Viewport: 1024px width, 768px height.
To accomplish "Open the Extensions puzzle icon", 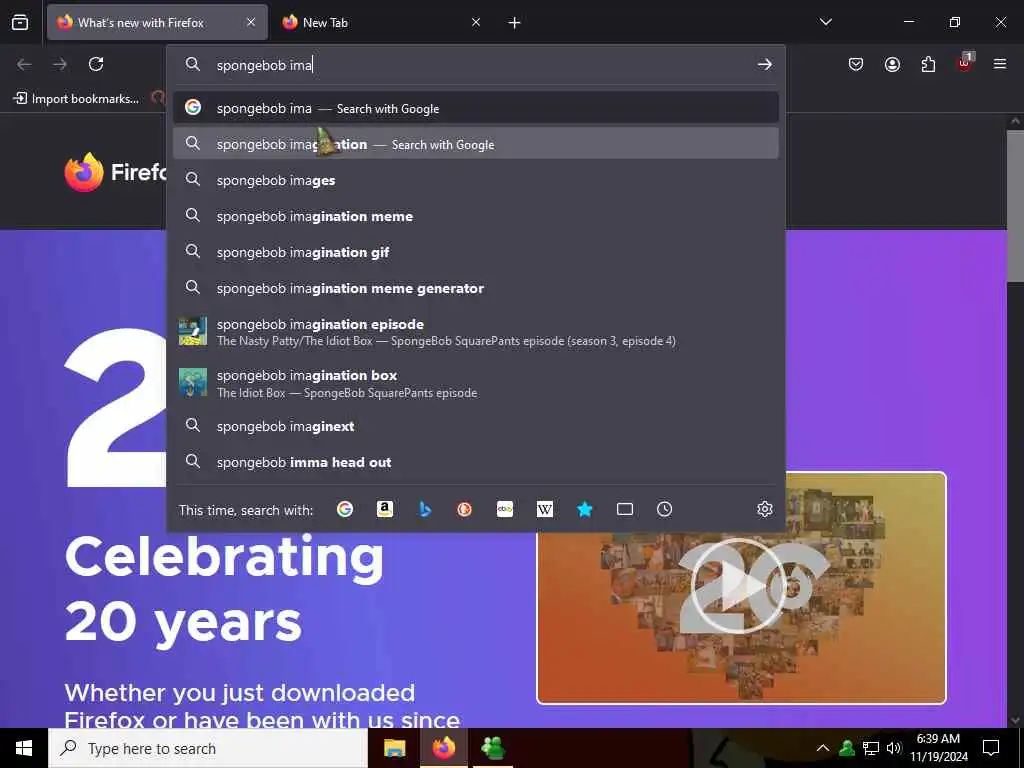I will coord(928,64).
